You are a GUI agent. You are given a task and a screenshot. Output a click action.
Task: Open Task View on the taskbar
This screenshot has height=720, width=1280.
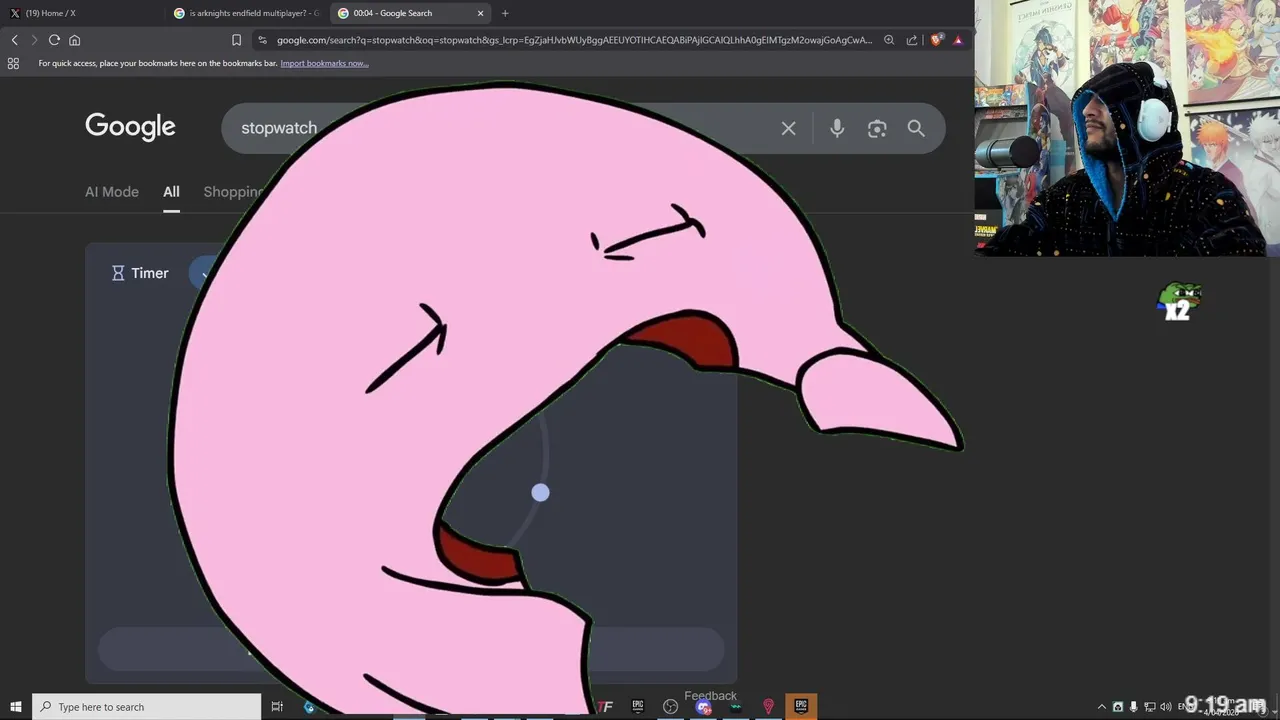pyautogui.click(x=277, y=706)
